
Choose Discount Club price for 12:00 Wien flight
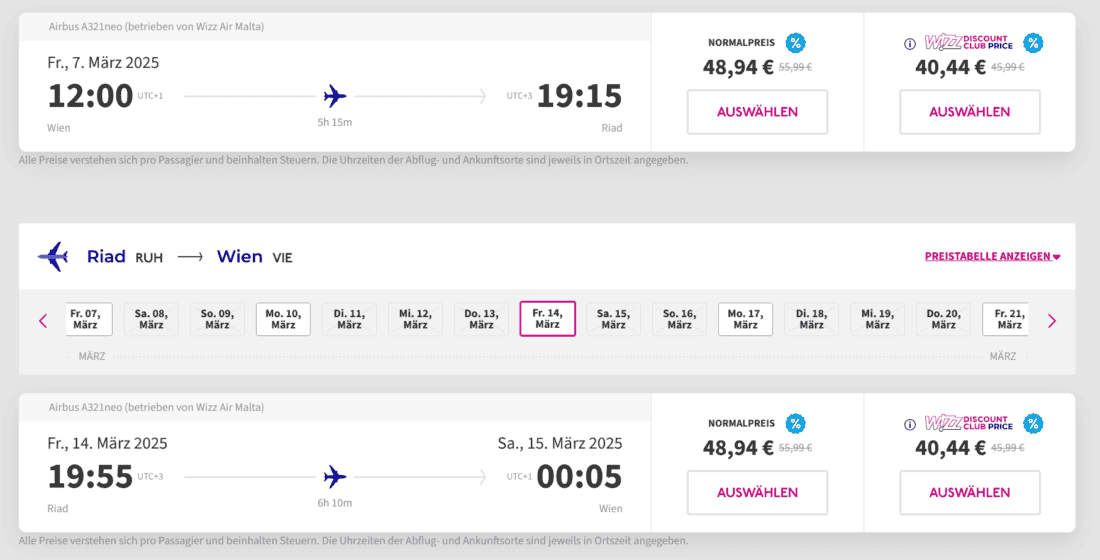[x=969, y=112]
